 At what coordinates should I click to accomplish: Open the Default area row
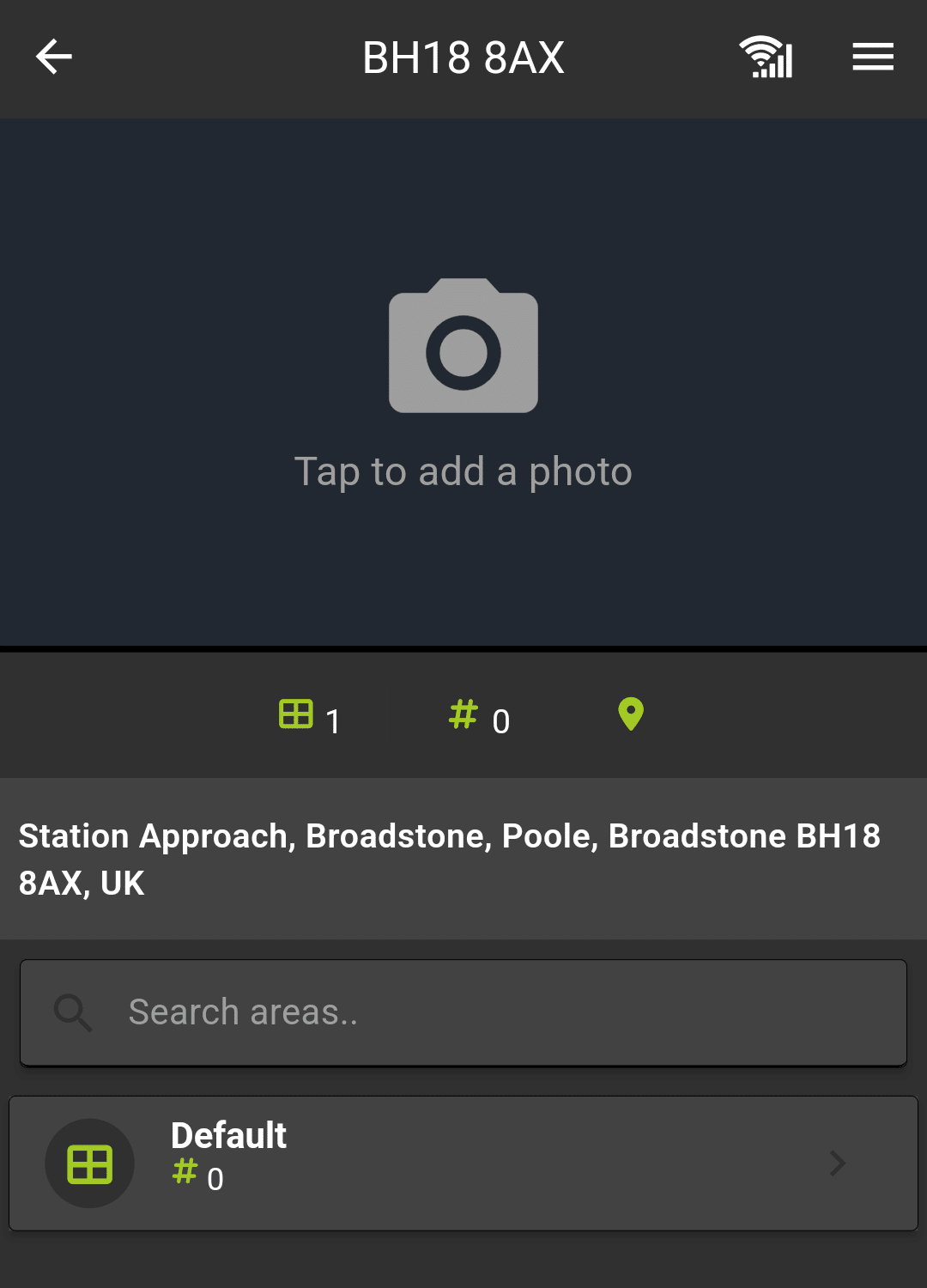tap(463, 1163)
